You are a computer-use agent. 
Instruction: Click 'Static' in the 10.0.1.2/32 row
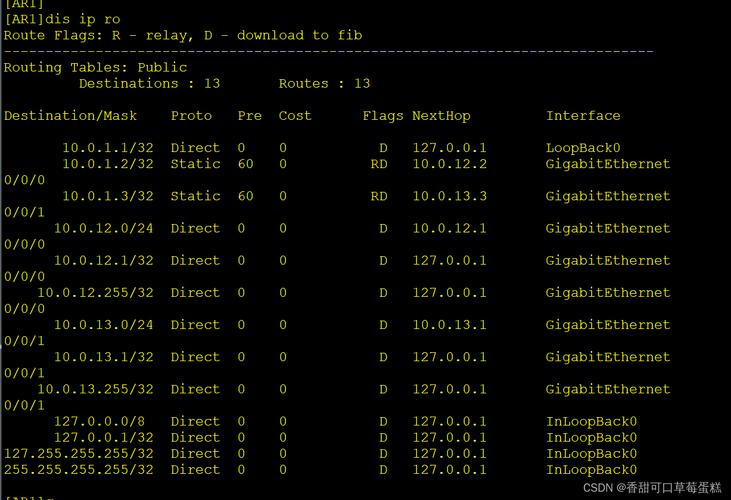(195, 164)
